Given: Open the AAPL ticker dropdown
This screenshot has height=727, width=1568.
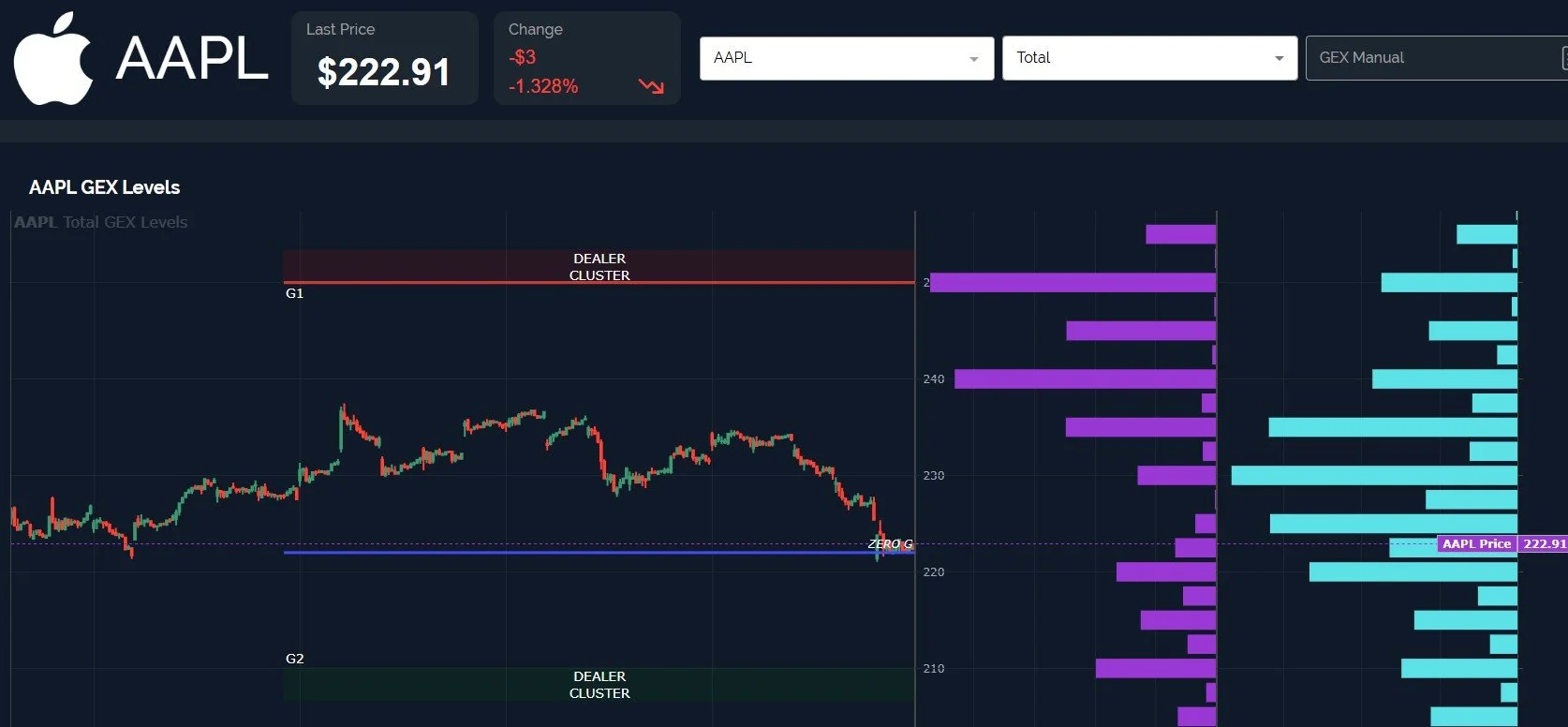Looking at the screenshot, I should [x=847, y=58].
